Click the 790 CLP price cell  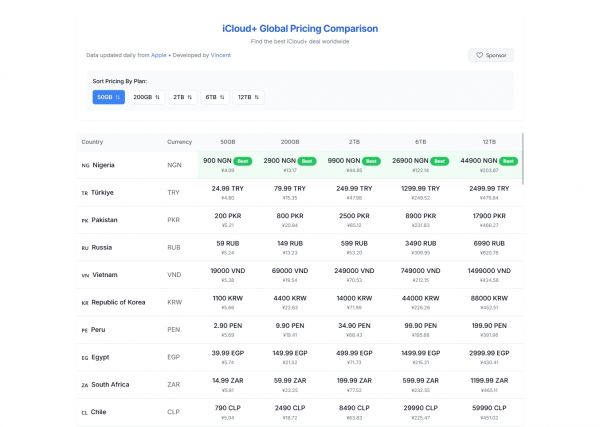[228, 412]
